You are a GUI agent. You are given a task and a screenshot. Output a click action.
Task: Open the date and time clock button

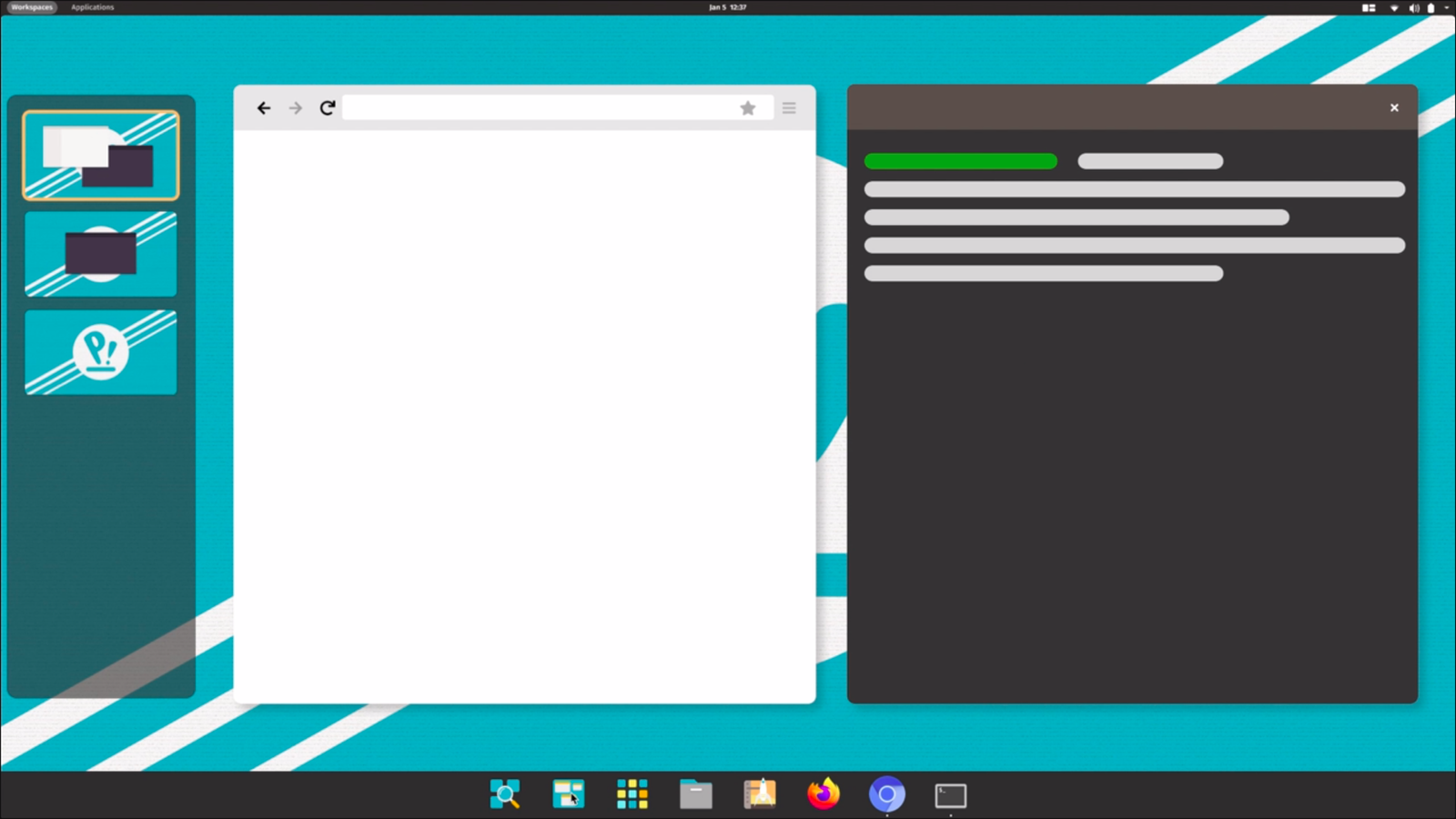pos(728,7)
